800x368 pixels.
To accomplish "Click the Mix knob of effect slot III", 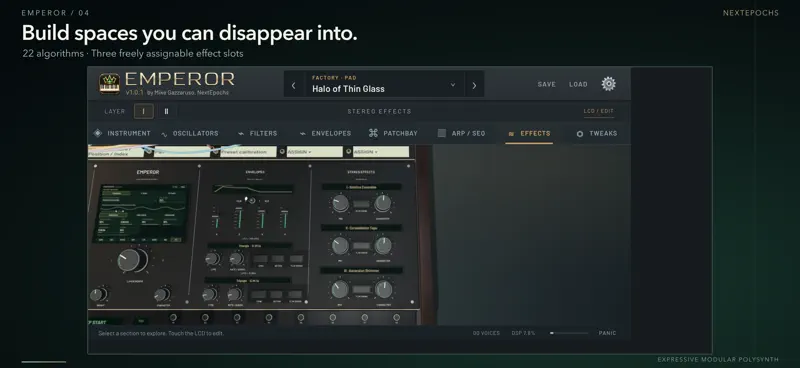I will (340, 289).
